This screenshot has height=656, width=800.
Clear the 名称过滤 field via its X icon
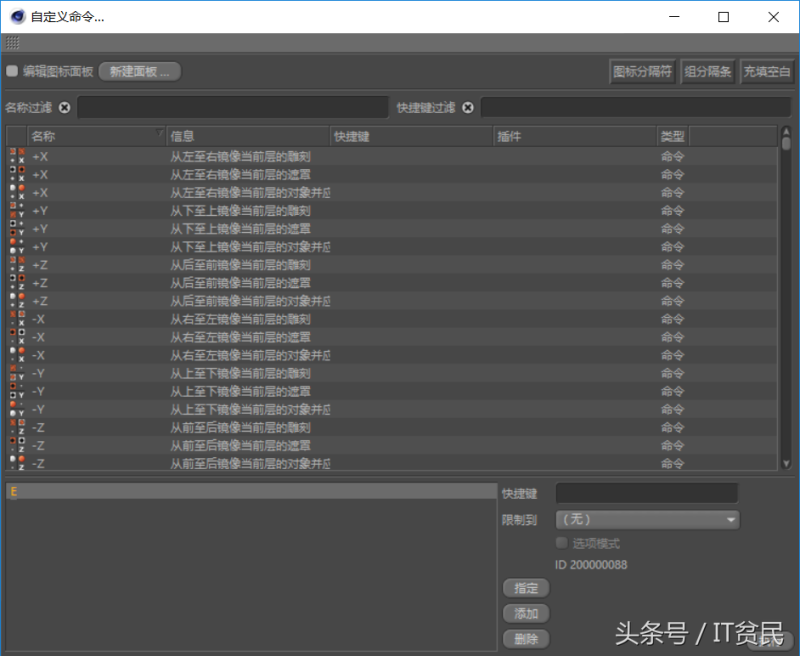63,107
